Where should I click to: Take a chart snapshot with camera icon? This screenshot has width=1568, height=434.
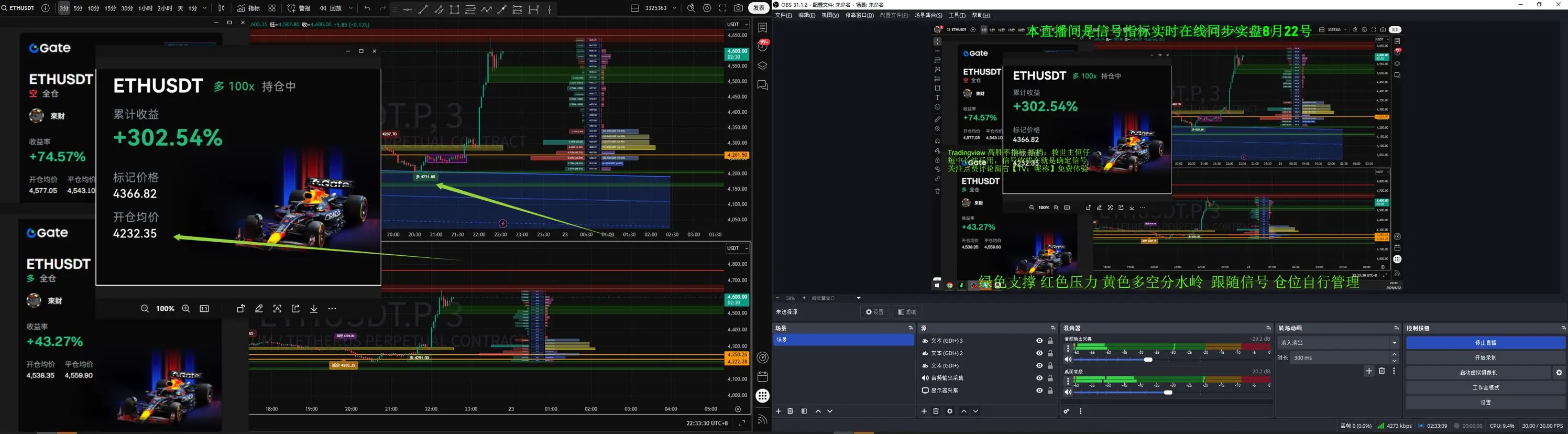click(738, 8)
